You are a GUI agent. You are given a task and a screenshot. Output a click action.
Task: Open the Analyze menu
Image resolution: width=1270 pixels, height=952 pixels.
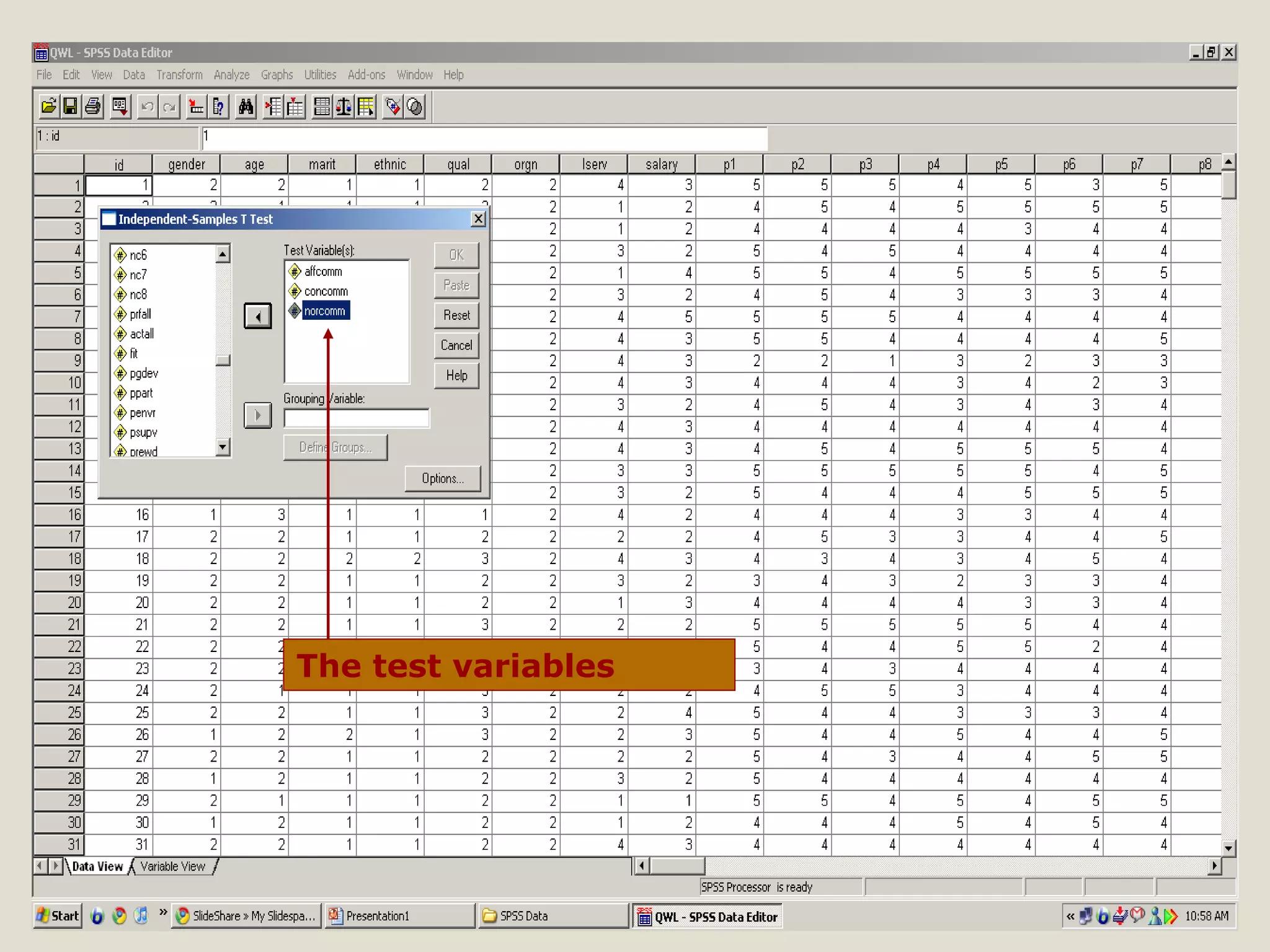(231, 75)
